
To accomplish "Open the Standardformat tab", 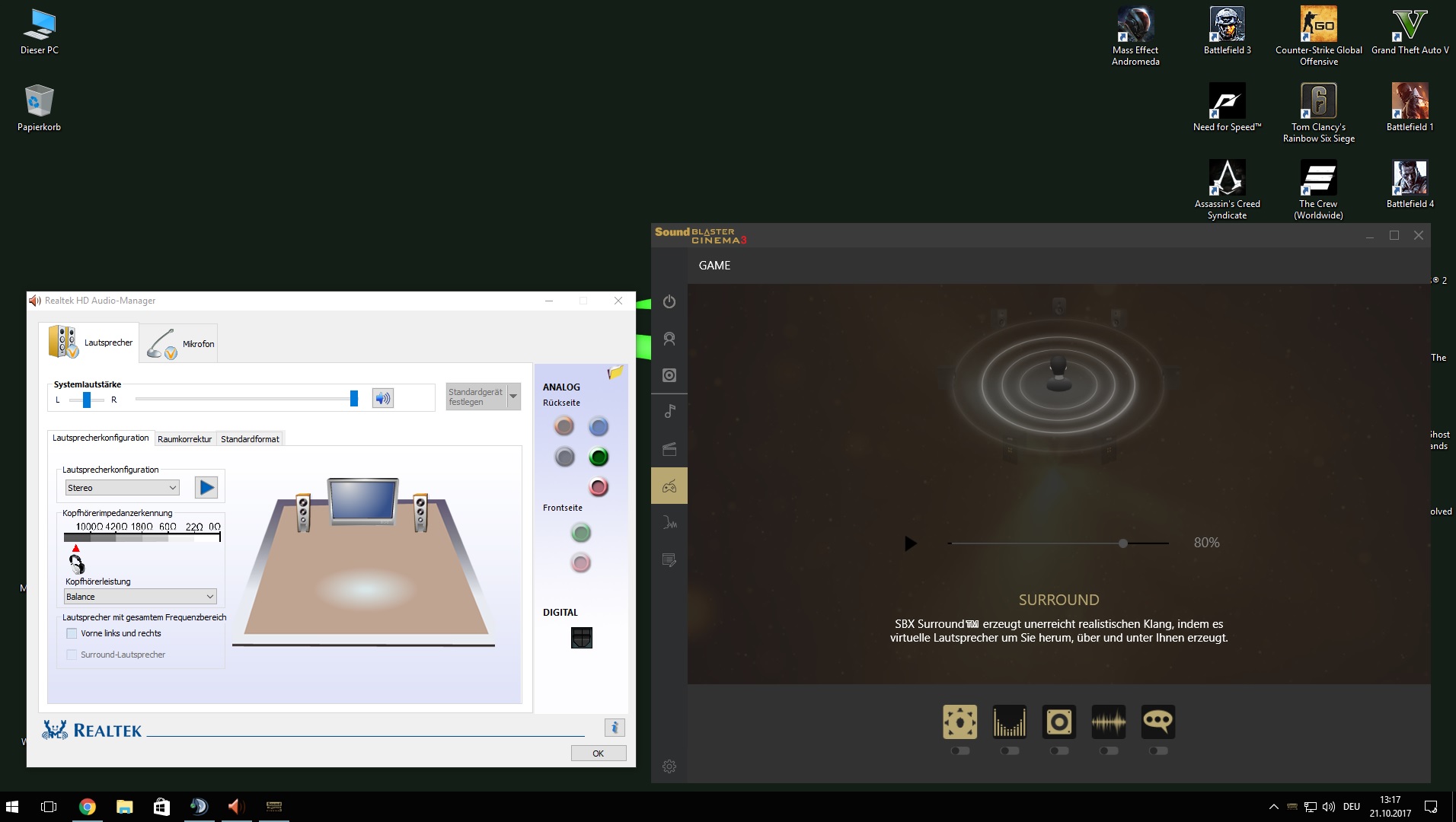I will click(250, 439).
